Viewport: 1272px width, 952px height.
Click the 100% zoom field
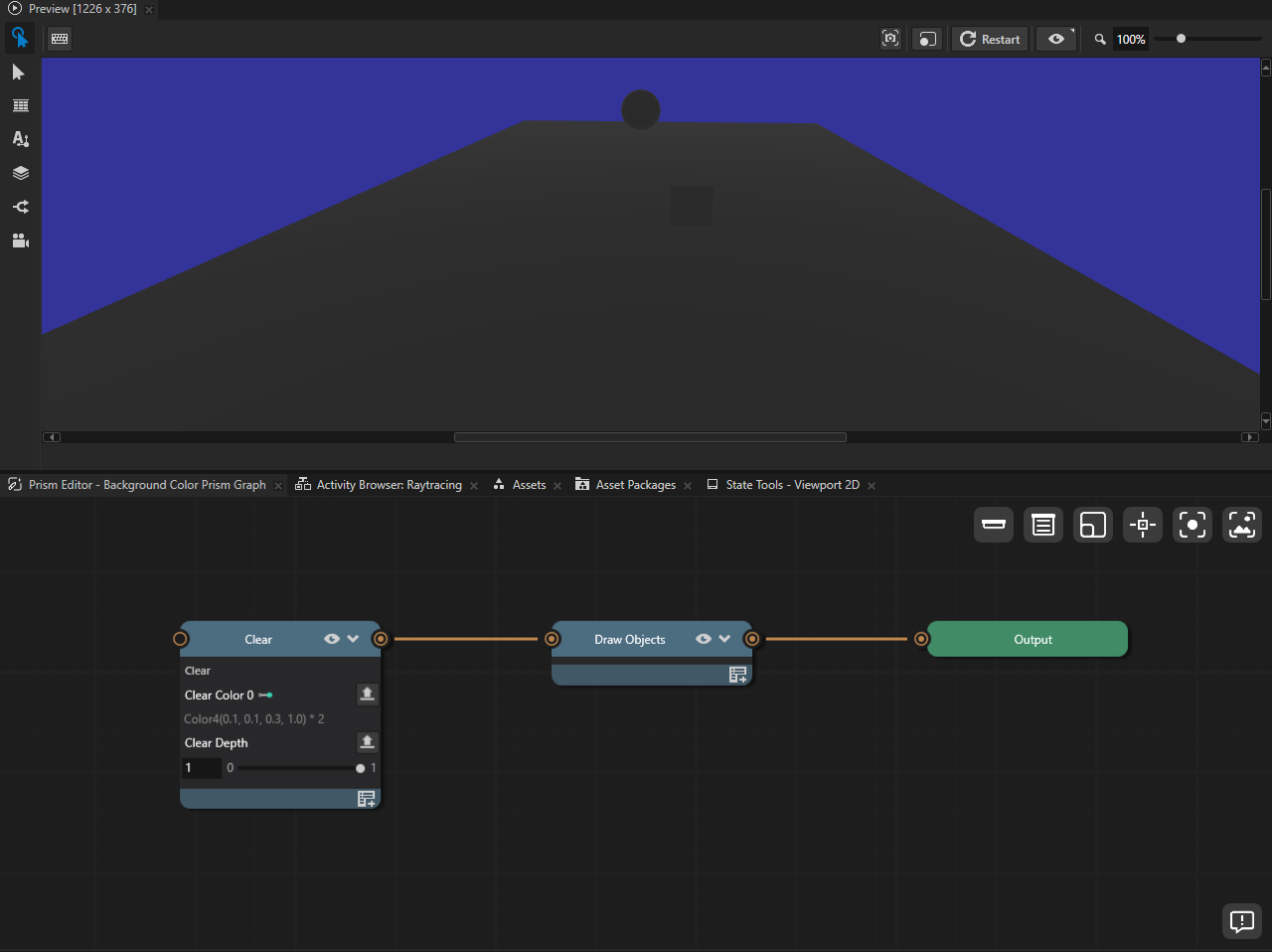1131,39
